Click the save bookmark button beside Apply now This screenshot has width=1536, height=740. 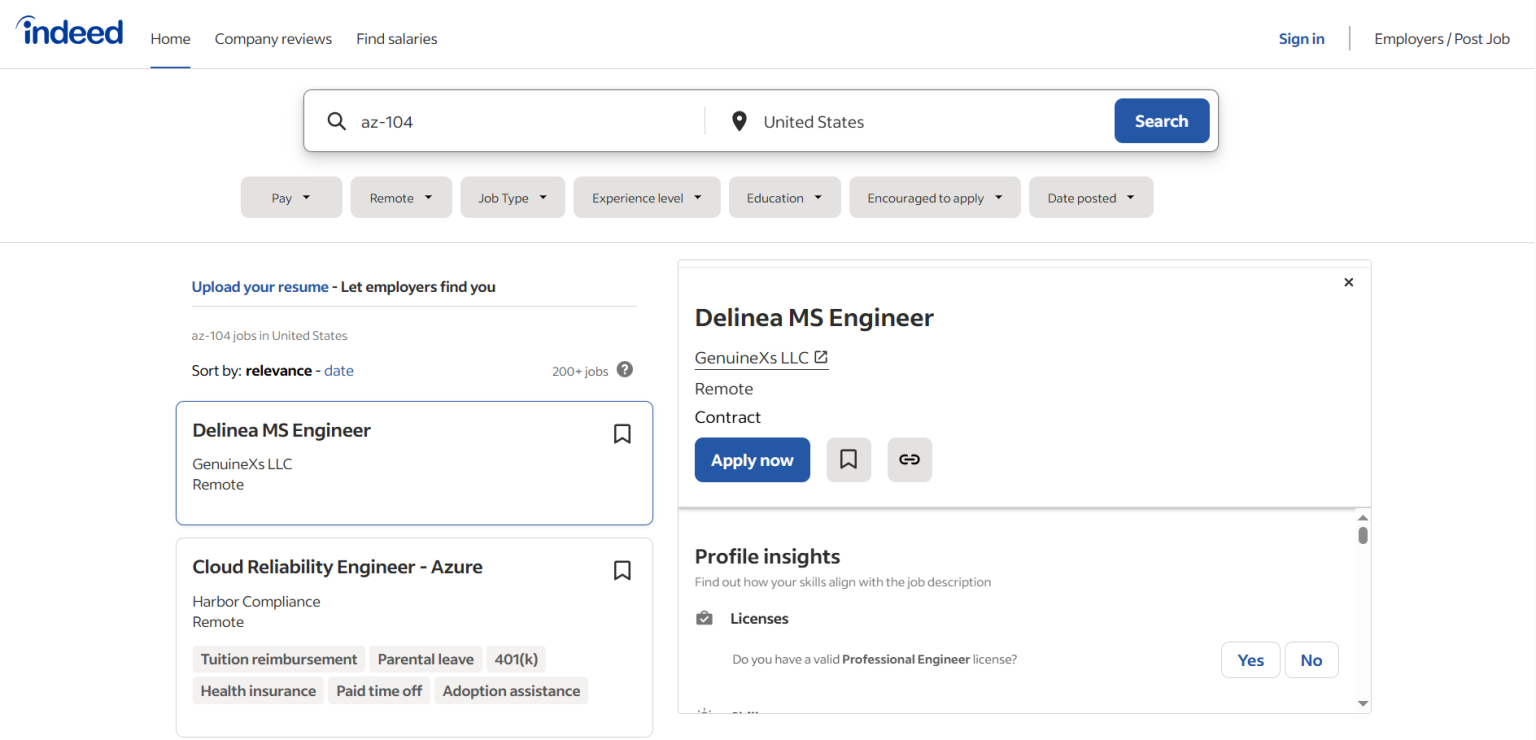848,460
